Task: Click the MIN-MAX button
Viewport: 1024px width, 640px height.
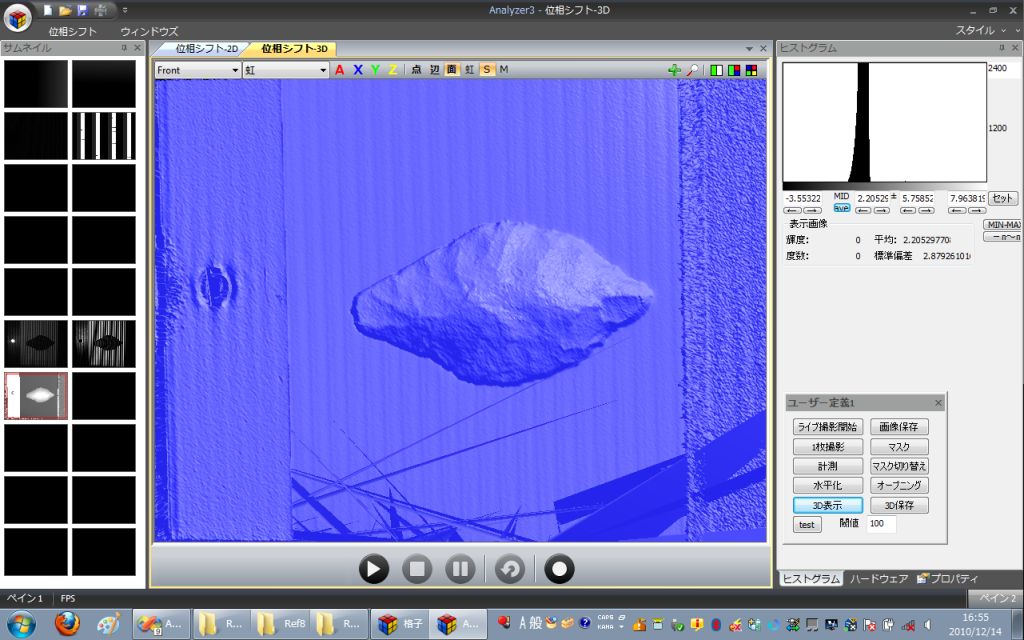Action: tap(1003, 225)
